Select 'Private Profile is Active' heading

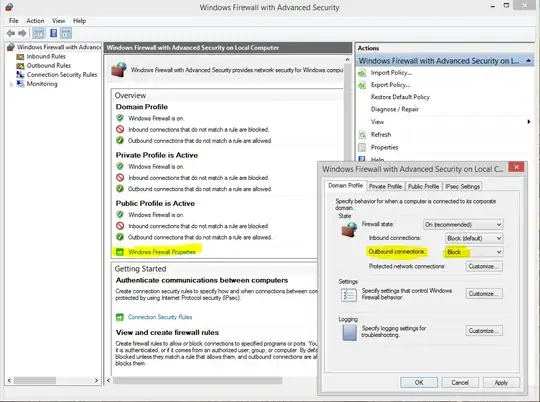(157, 155)
